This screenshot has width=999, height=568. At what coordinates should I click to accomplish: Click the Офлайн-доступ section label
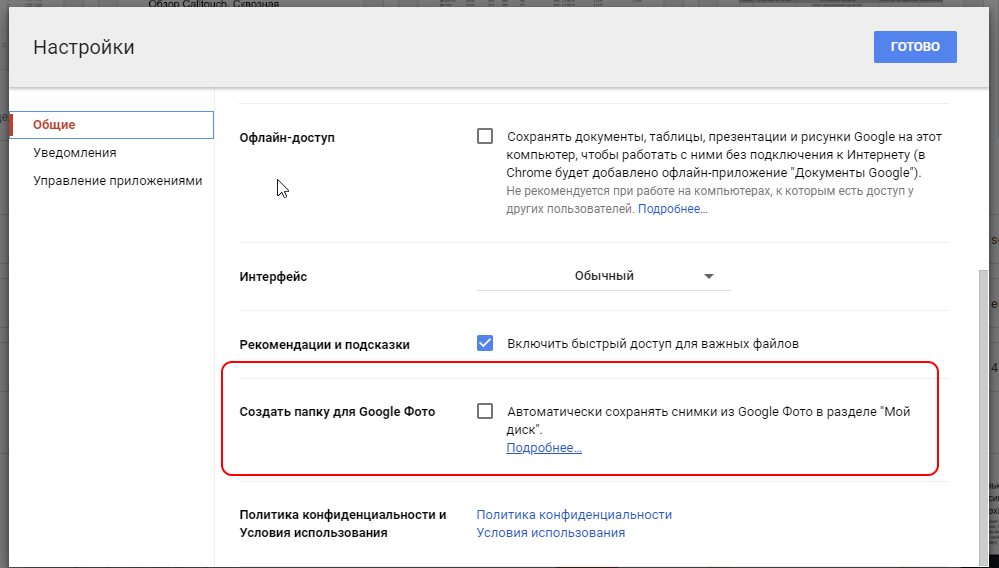(x=287, y=138)
